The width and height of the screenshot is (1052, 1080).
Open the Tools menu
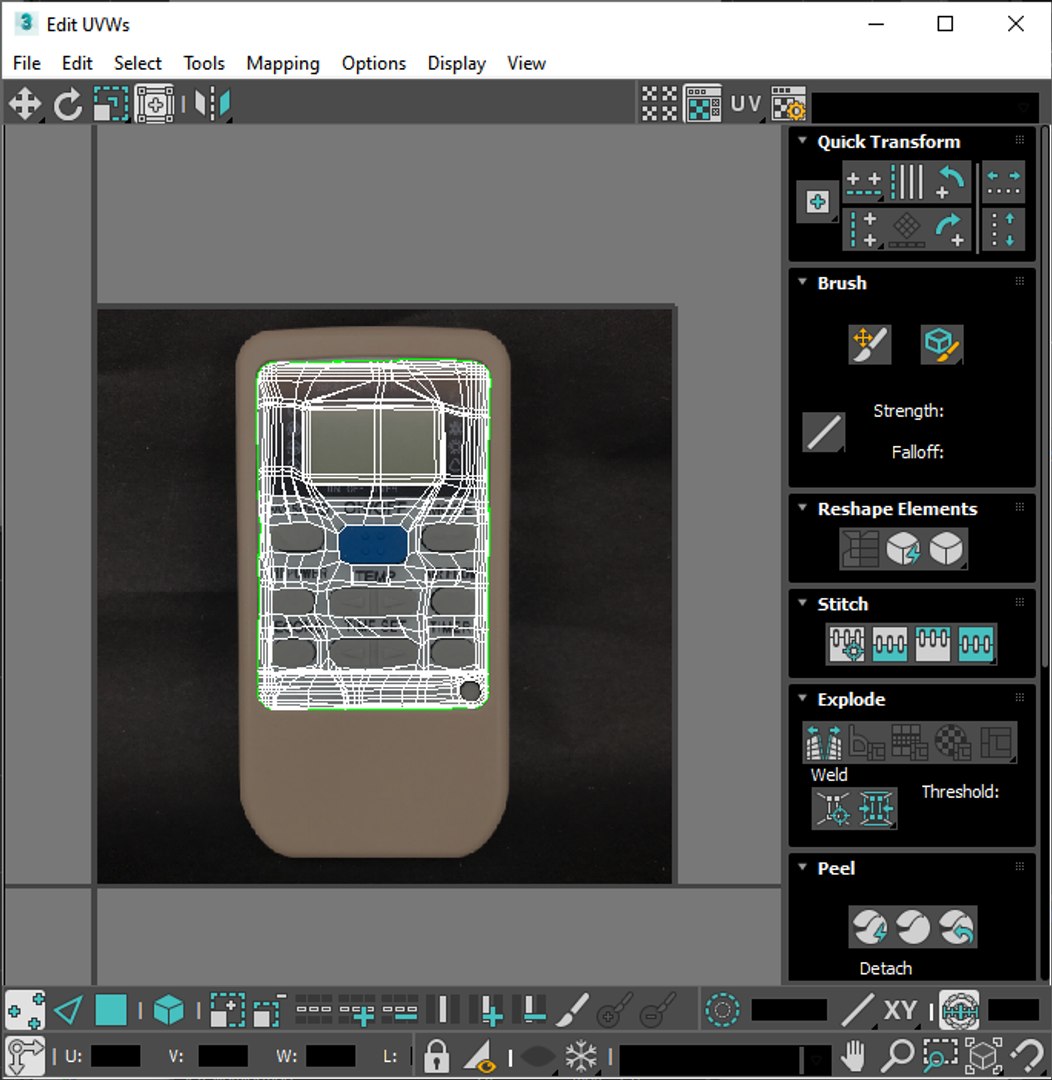(204, 63)
